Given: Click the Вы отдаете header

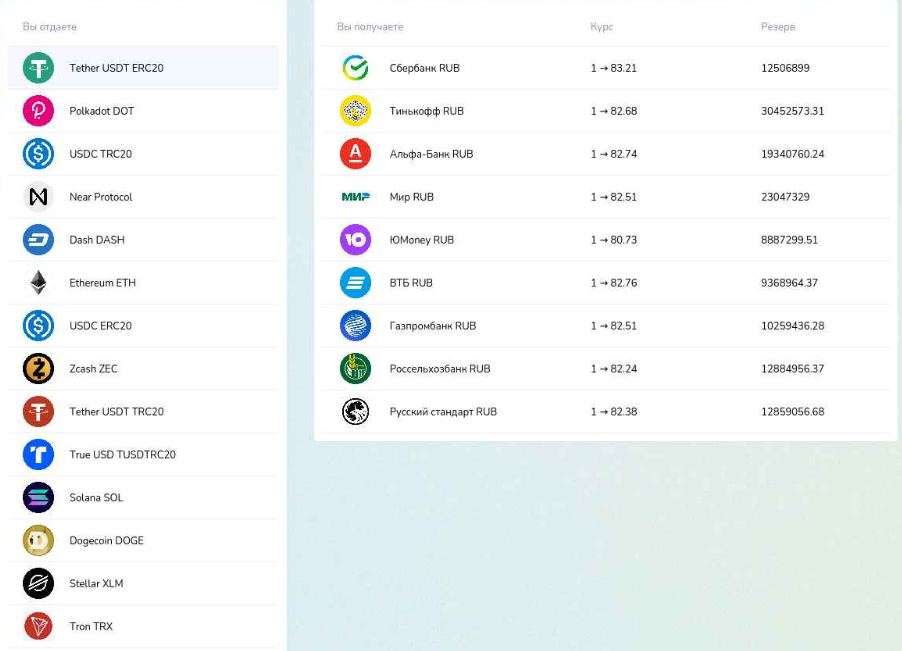Looking at the screenshot, I should tap(49, 26).
